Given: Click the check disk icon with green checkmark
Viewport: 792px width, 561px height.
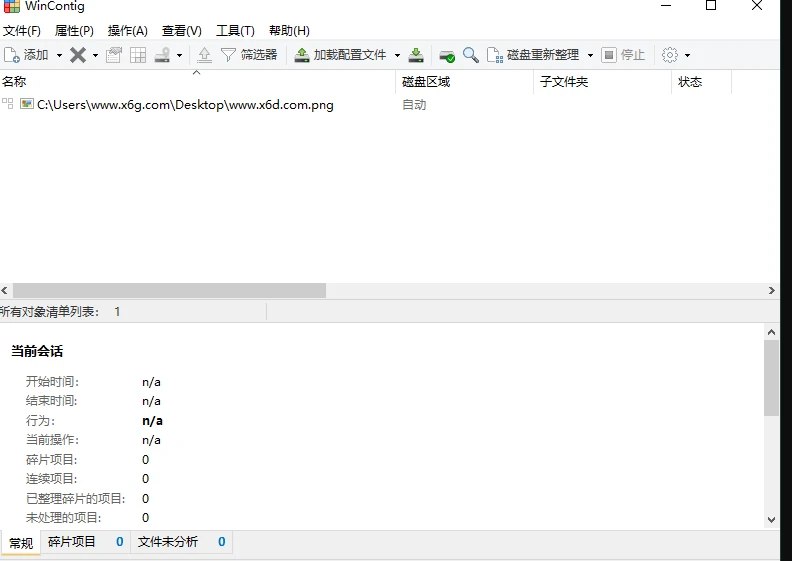Looking at the screenshot, I should coord(447,55).
